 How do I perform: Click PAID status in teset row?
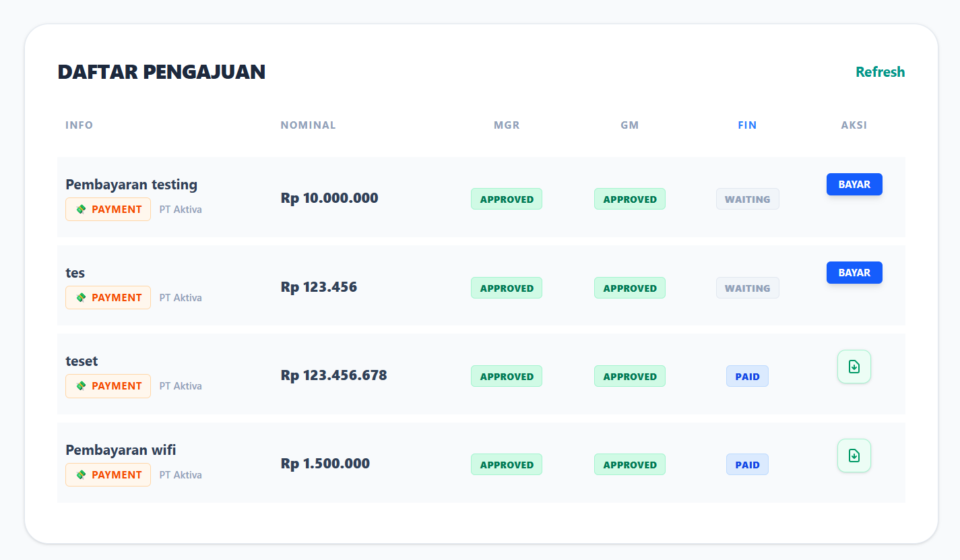pyautogui.click(x=747, y=377)
